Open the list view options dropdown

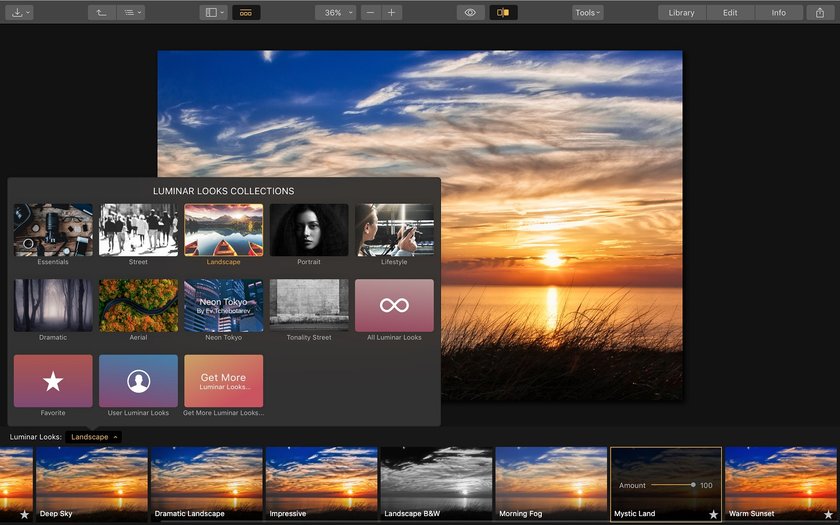(x=131, y=12)
